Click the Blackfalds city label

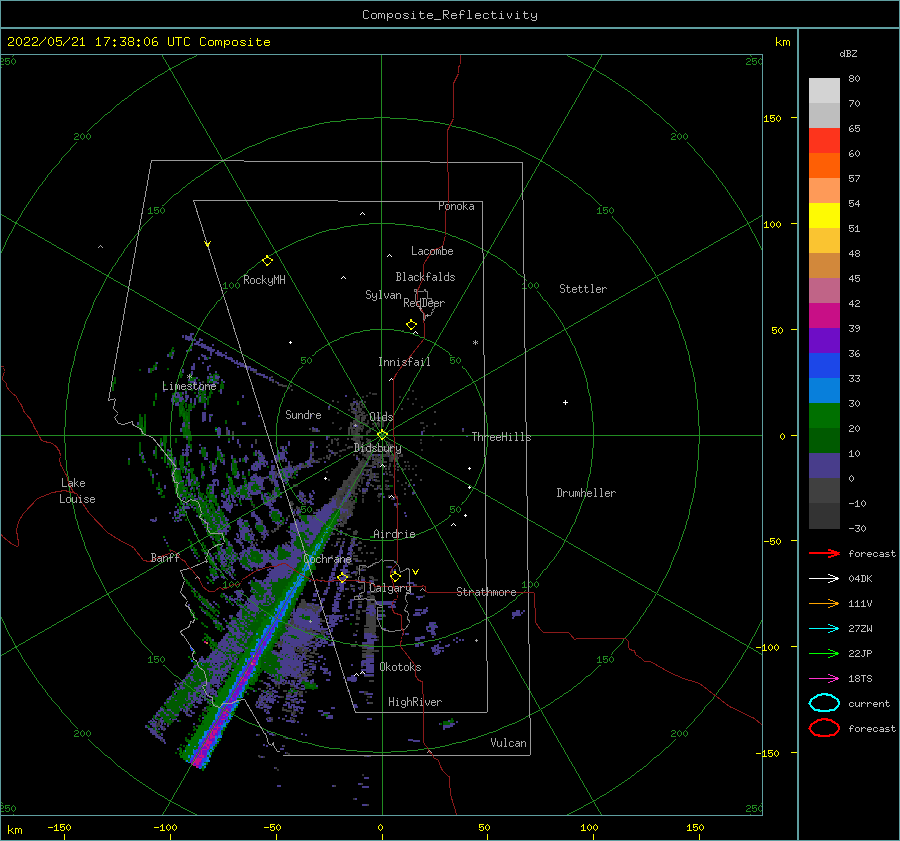[425, 277]
